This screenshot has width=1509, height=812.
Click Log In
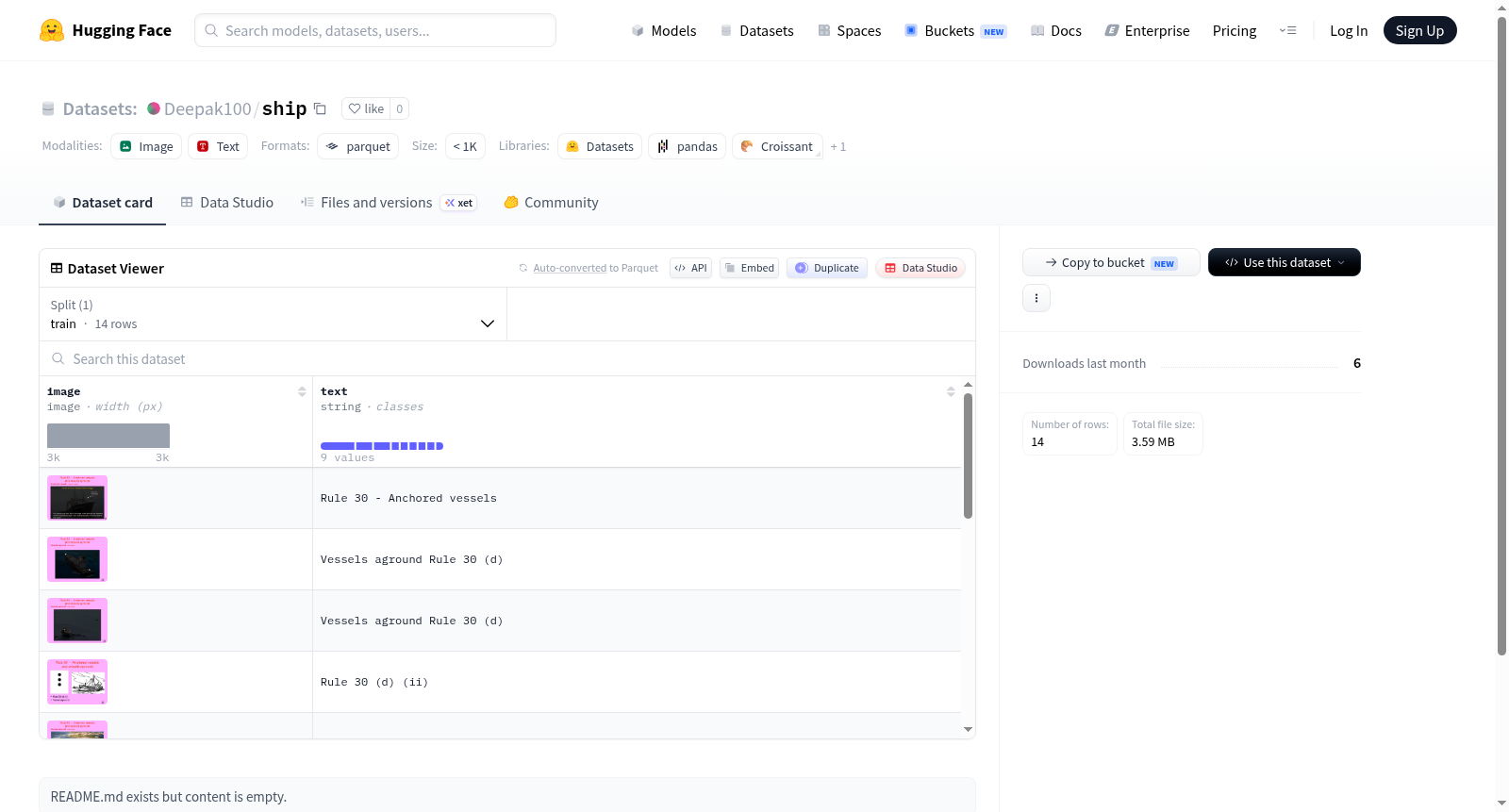point(1349,30)
